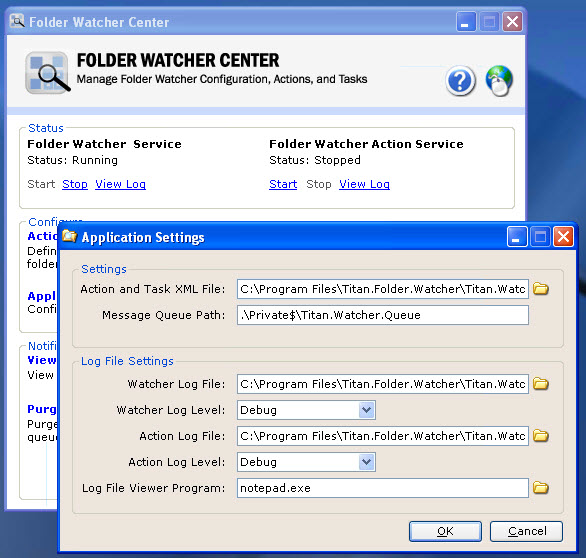Click the globe with mouse web icon

[499, 81]
